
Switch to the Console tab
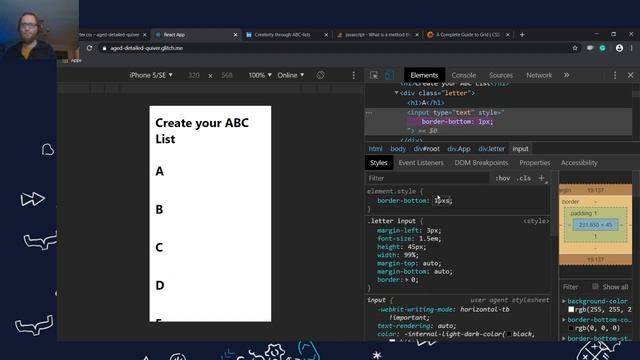[x=464, y=75]
